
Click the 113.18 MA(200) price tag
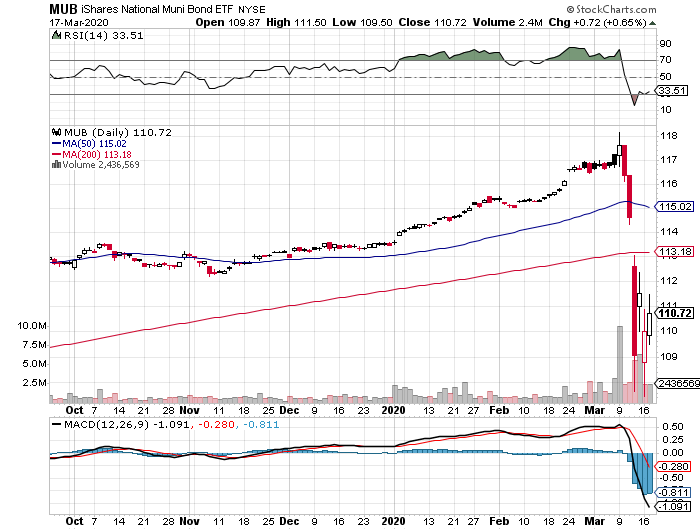674,252
